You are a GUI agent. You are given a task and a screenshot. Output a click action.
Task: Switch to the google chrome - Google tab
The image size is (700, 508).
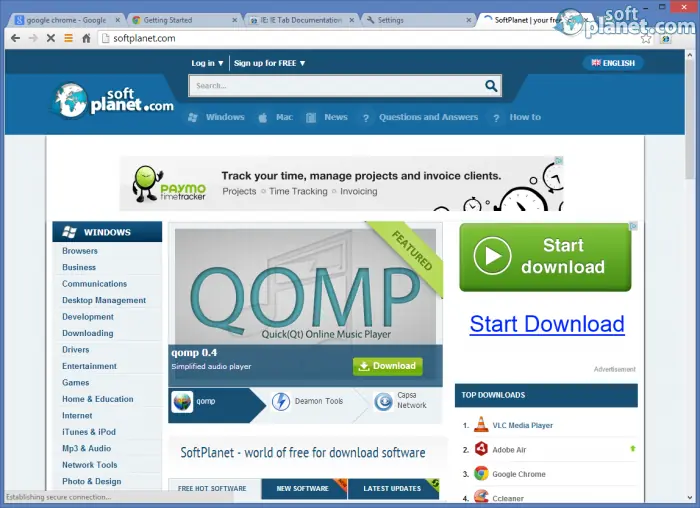pos(65,20)
